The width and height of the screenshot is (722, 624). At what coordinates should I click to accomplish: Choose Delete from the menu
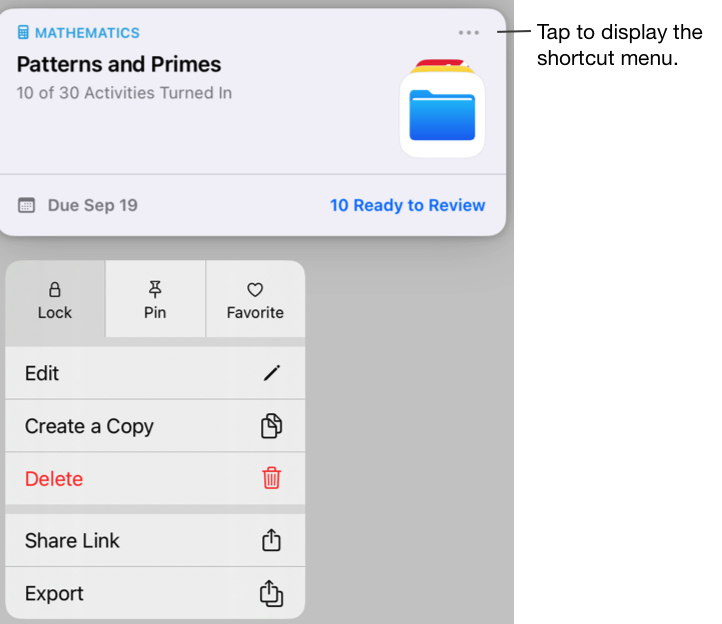pos(54,479)
